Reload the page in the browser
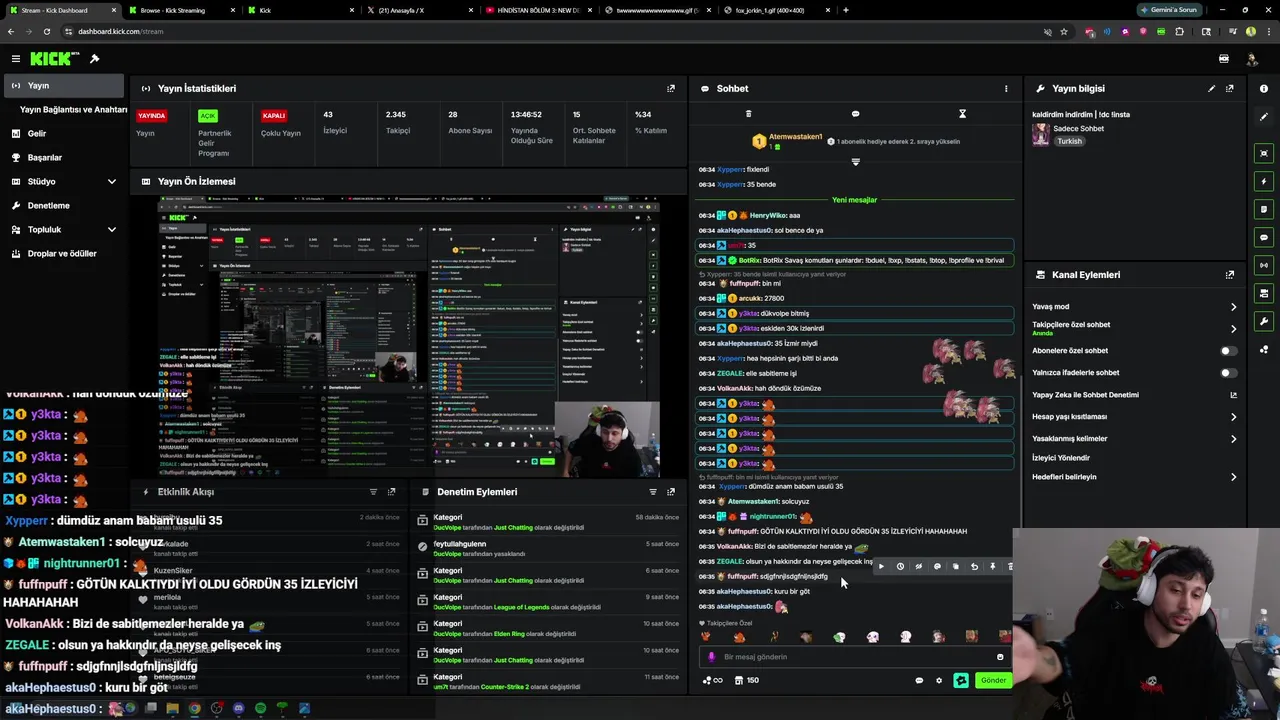Viewport: 1280px width, 720px height. pyautogui.click(x=46, y=31)
